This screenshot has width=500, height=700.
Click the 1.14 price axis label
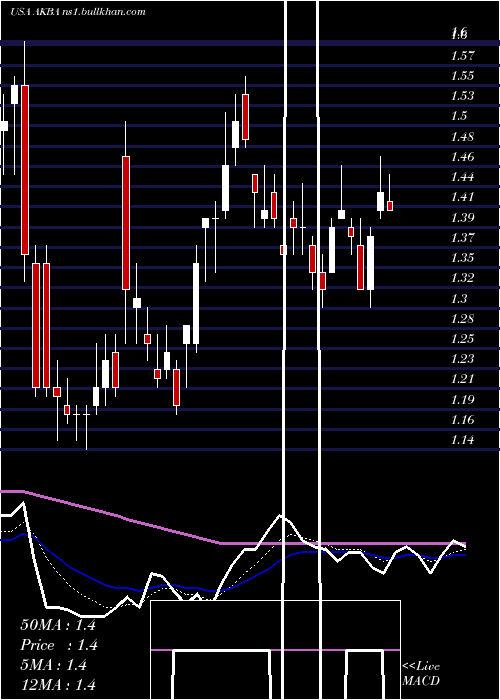pyautogui.click(x=462, y=441)
